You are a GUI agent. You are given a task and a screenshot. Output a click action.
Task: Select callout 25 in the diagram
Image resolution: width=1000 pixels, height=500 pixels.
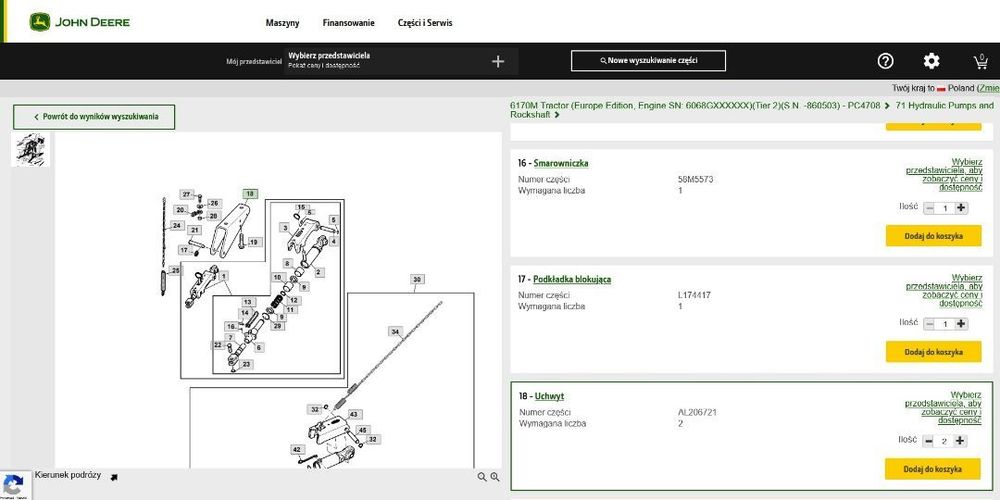(175, 270)
